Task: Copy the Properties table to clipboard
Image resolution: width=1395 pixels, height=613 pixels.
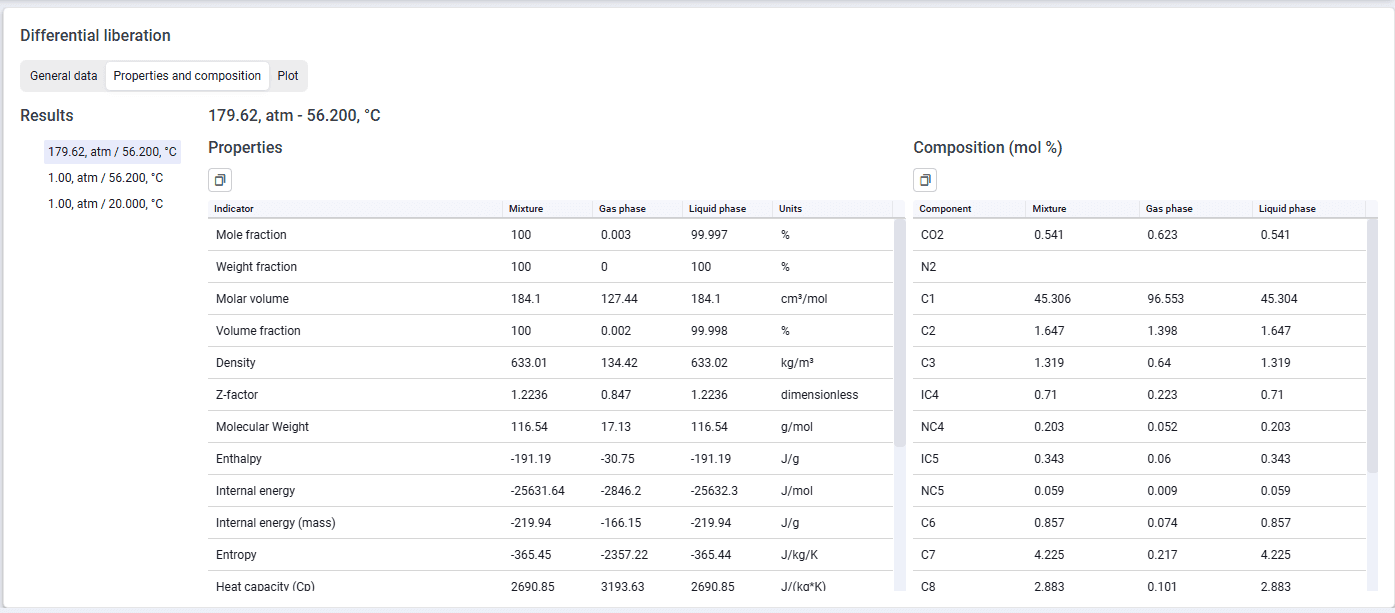Action: pyautogui.click(x=220, y=180)
